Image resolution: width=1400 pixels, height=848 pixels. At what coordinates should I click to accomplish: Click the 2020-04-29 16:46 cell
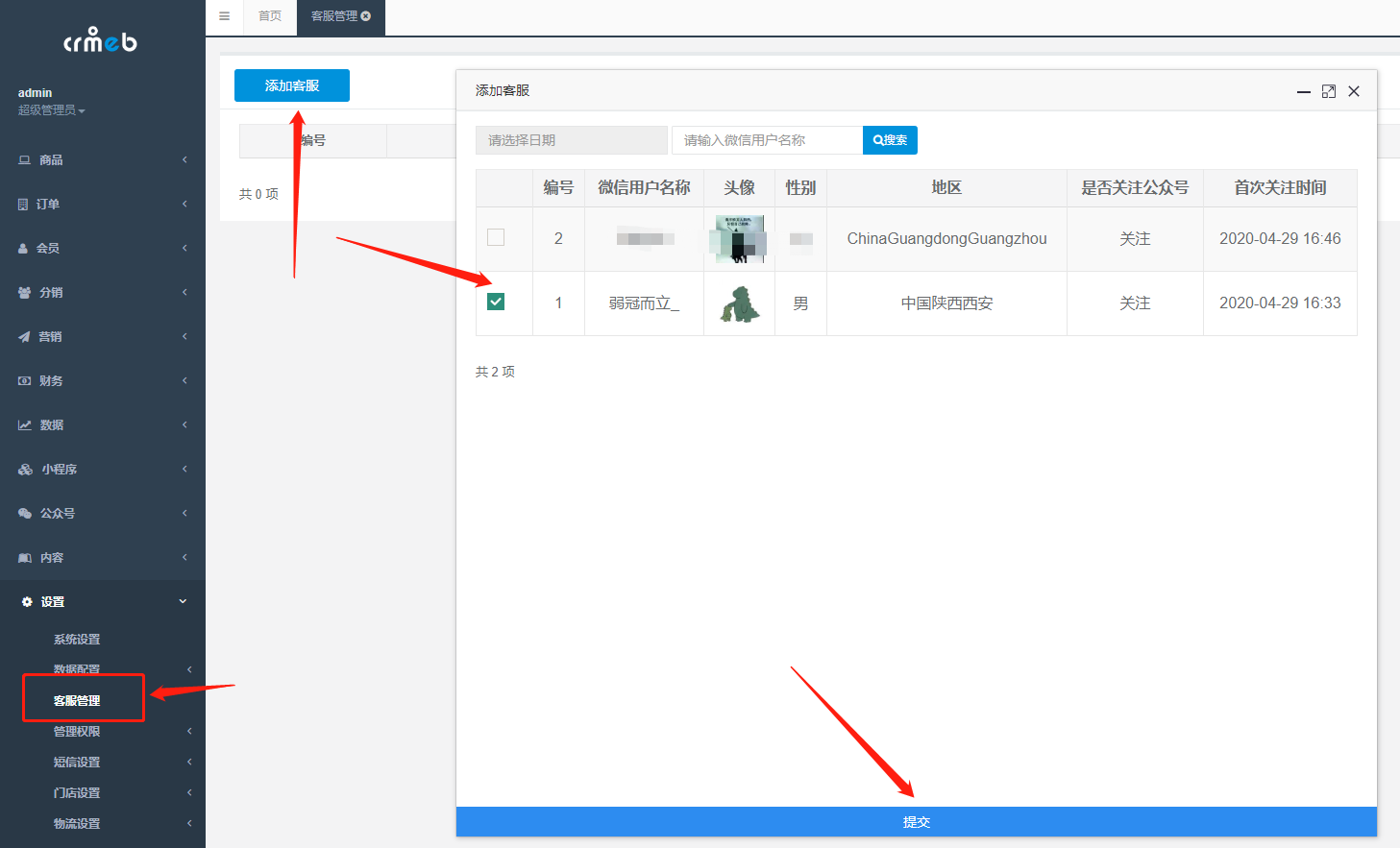tap(1280, 239)
